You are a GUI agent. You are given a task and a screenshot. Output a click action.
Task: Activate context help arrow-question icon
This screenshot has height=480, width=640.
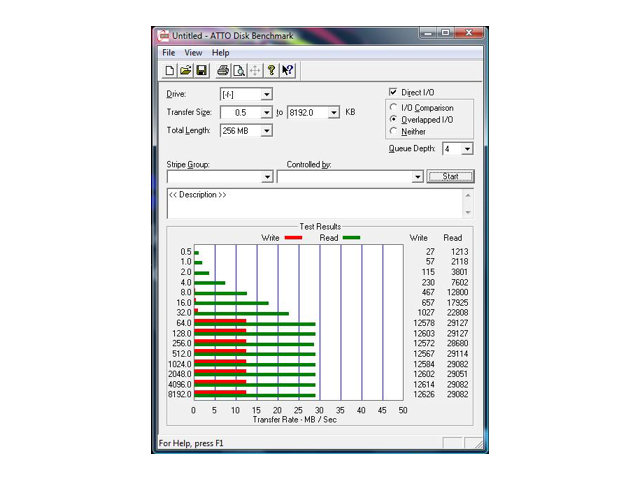pyautogui.click(x=287, y=71)
